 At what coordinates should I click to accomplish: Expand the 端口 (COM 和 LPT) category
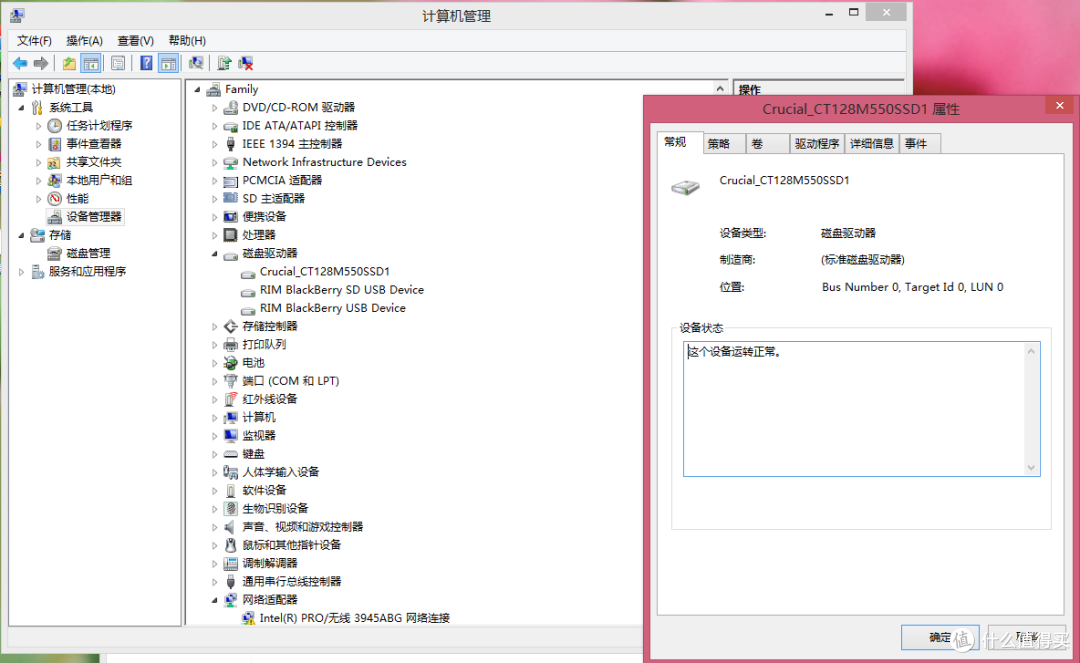tap(214, 381)
